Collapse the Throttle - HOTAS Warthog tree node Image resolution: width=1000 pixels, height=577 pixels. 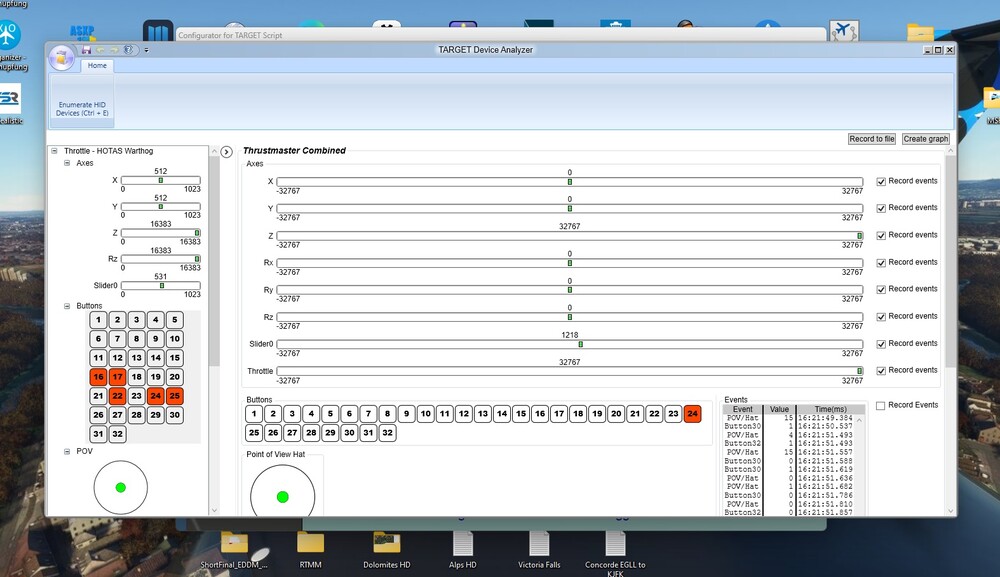[55, 151]
